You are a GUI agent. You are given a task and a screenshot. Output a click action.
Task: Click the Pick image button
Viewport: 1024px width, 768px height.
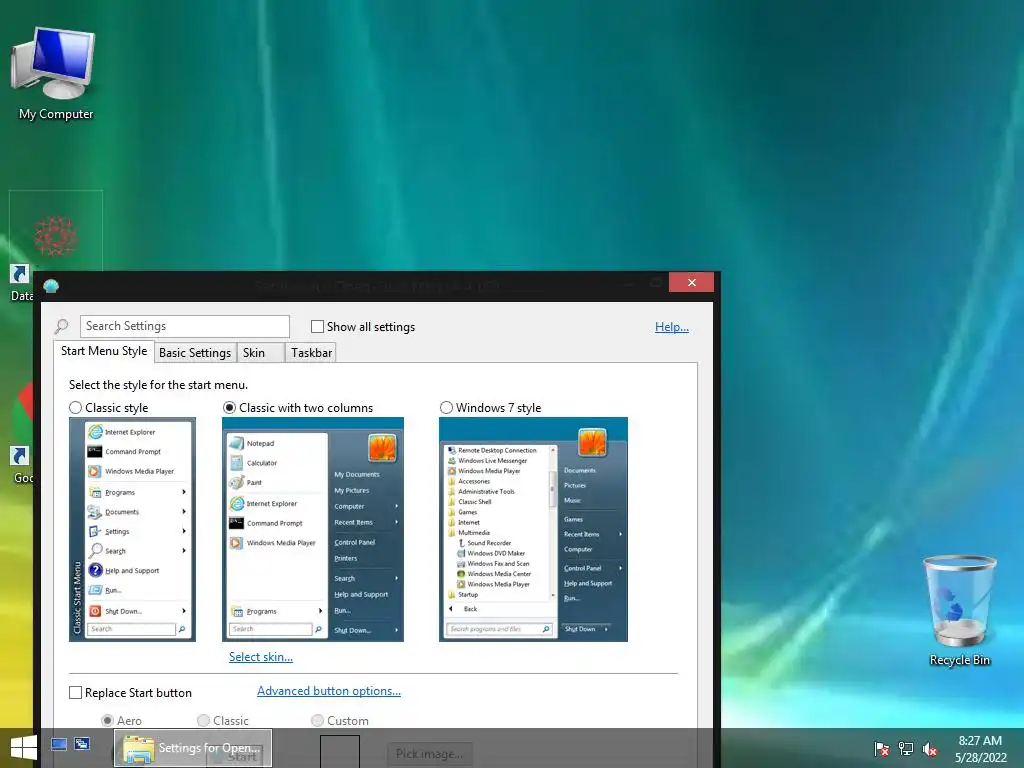pos(429,754)
